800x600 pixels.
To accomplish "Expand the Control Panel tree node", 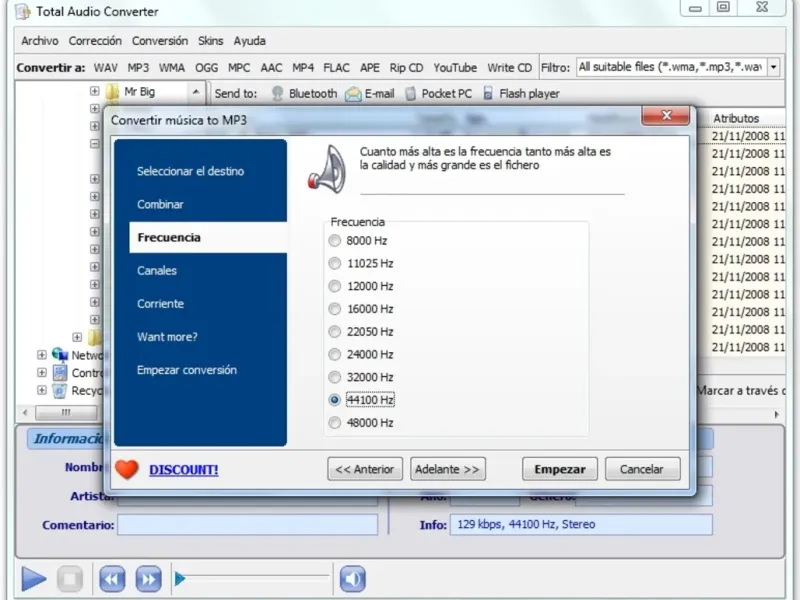I will 42,372.
